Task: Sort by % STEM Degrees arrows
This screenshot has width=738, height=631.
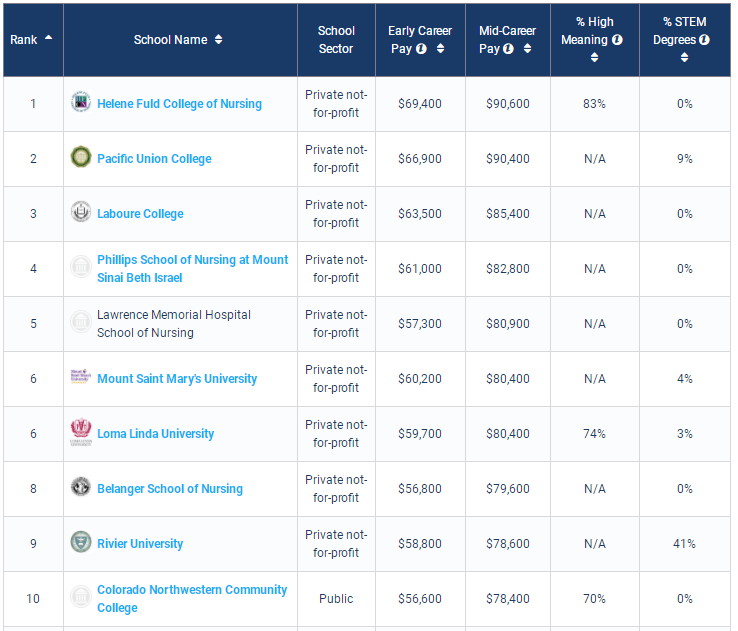Action: [684, 57]
